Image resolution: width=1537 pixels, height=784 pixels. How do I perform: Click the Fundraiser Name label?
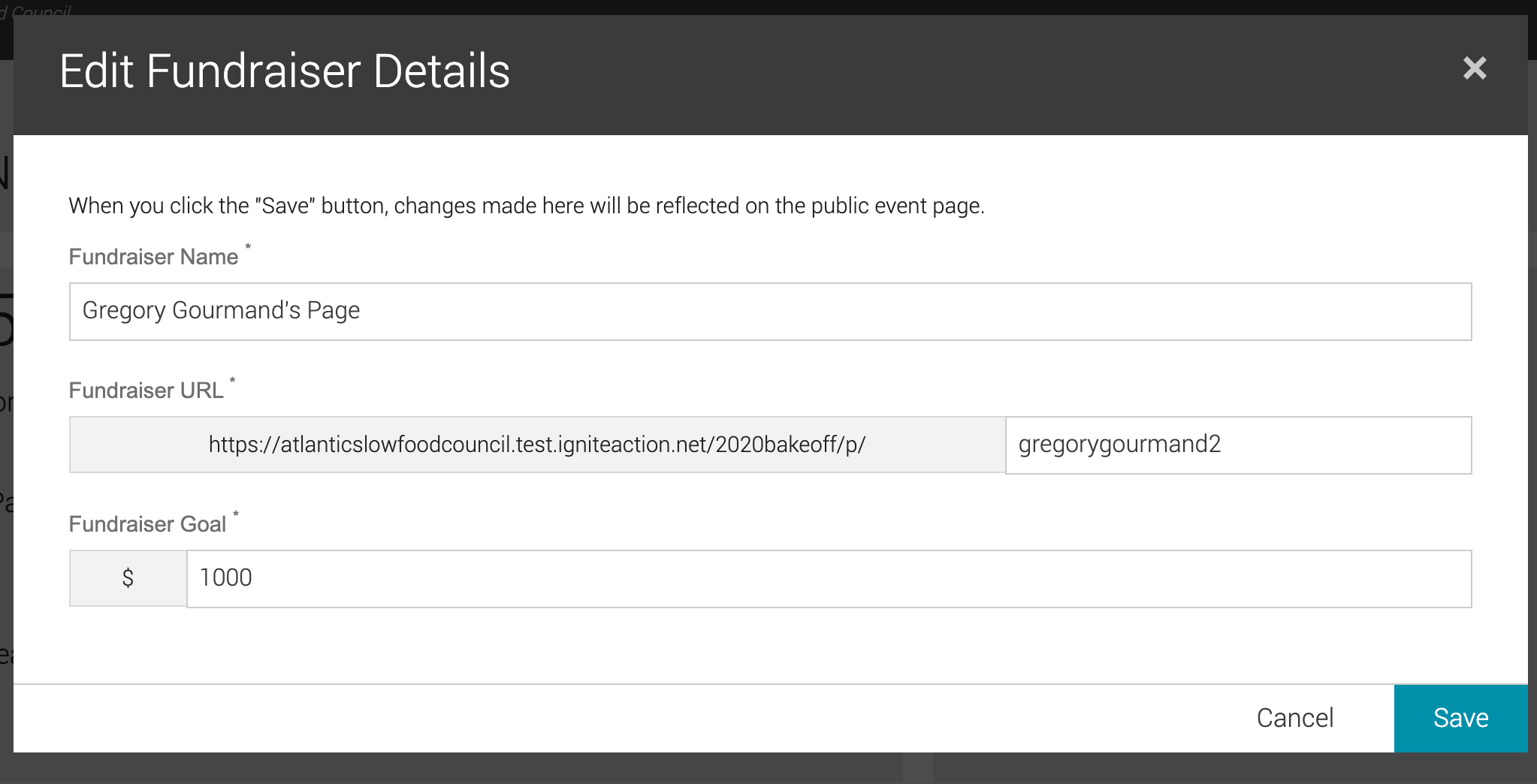coord(154,257)
